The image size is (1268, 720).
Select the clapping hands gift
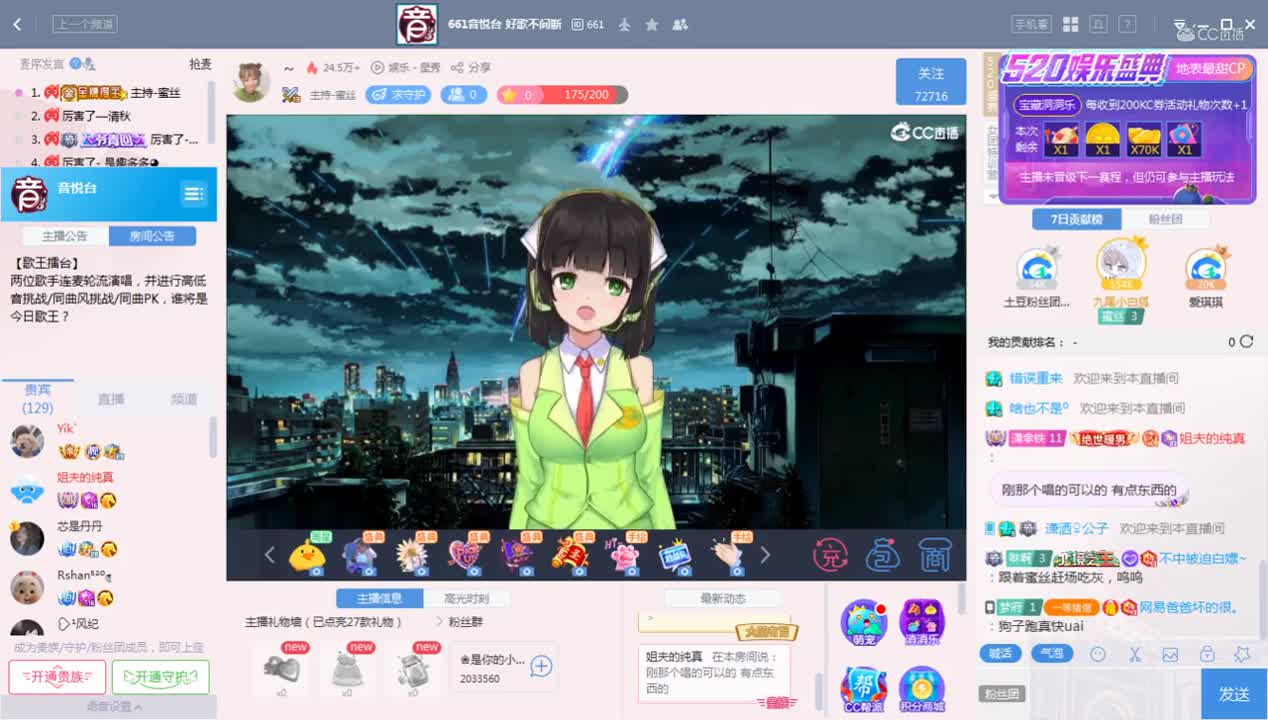pos(728,556)
